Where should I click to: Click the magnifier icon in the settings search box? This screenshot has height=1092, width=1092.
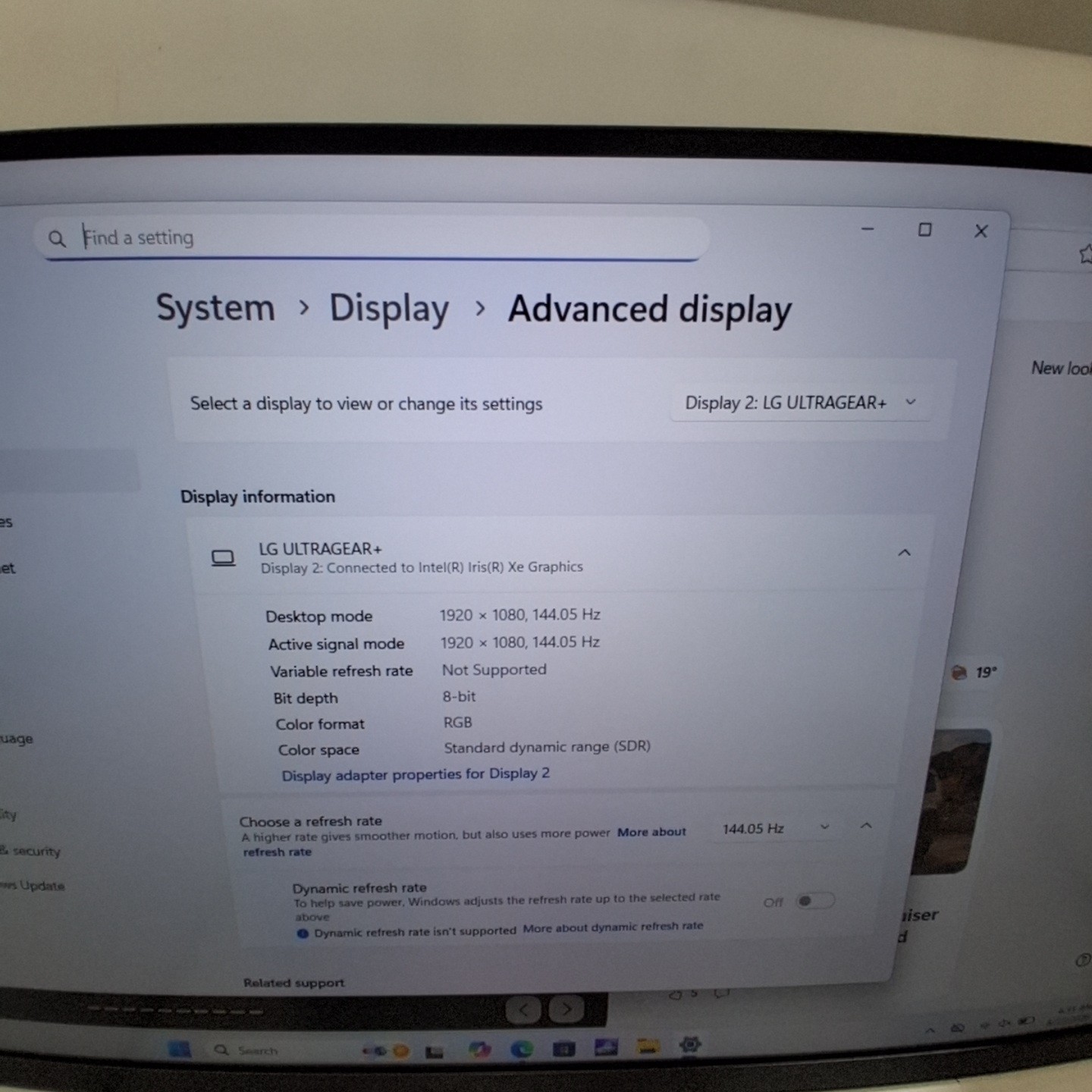[57, 239]
